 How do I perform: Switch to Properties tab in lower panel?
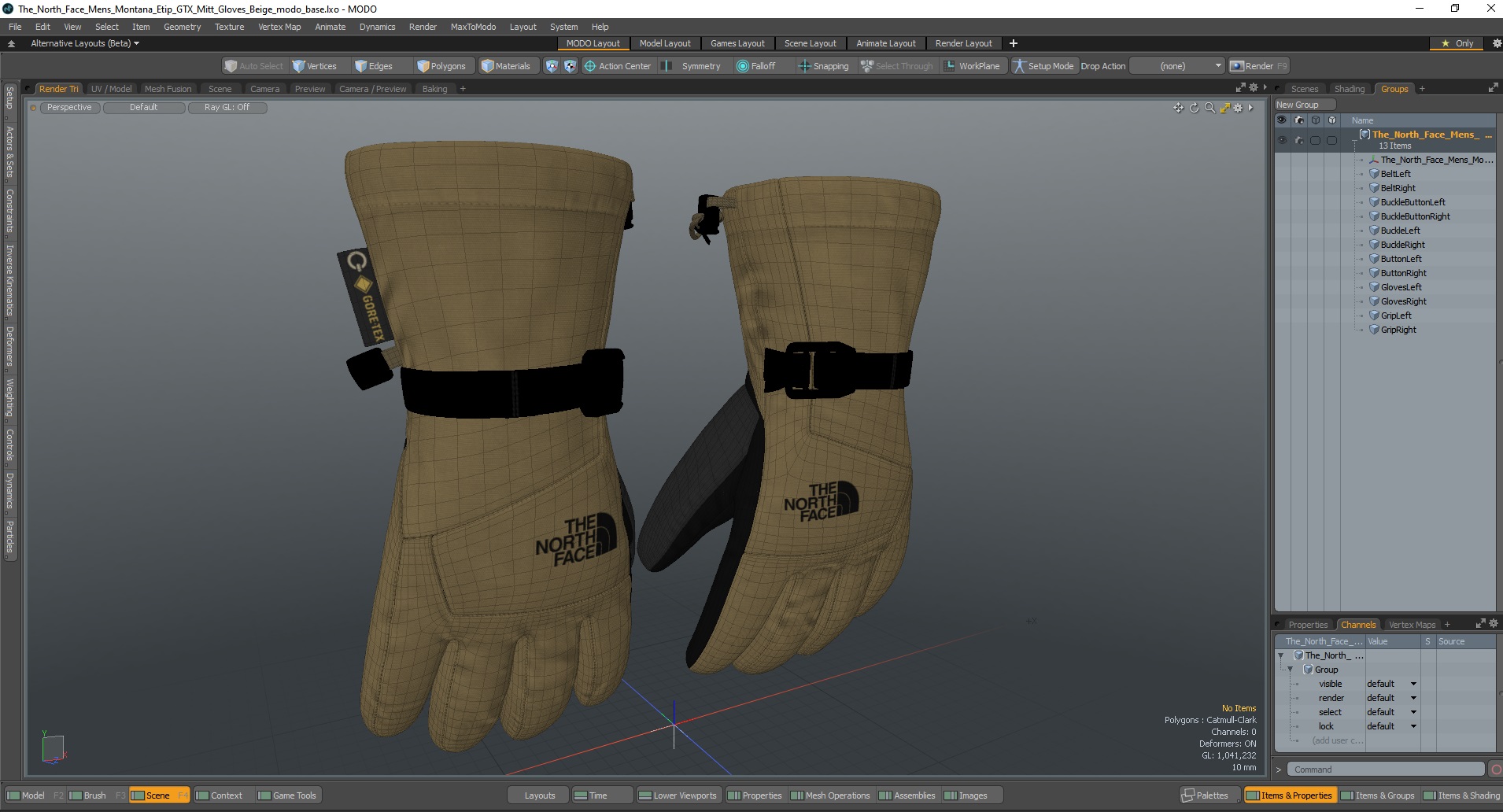coord(1307,625)
